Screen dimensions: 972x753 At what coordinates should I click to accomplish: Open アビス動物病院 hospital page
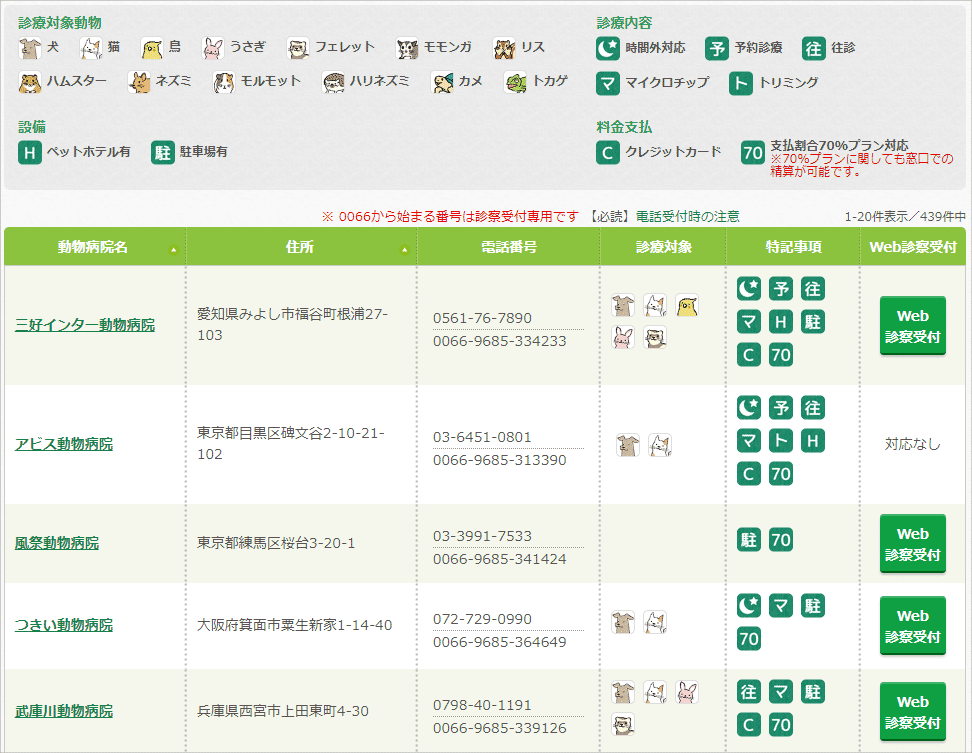coord(64,444)
